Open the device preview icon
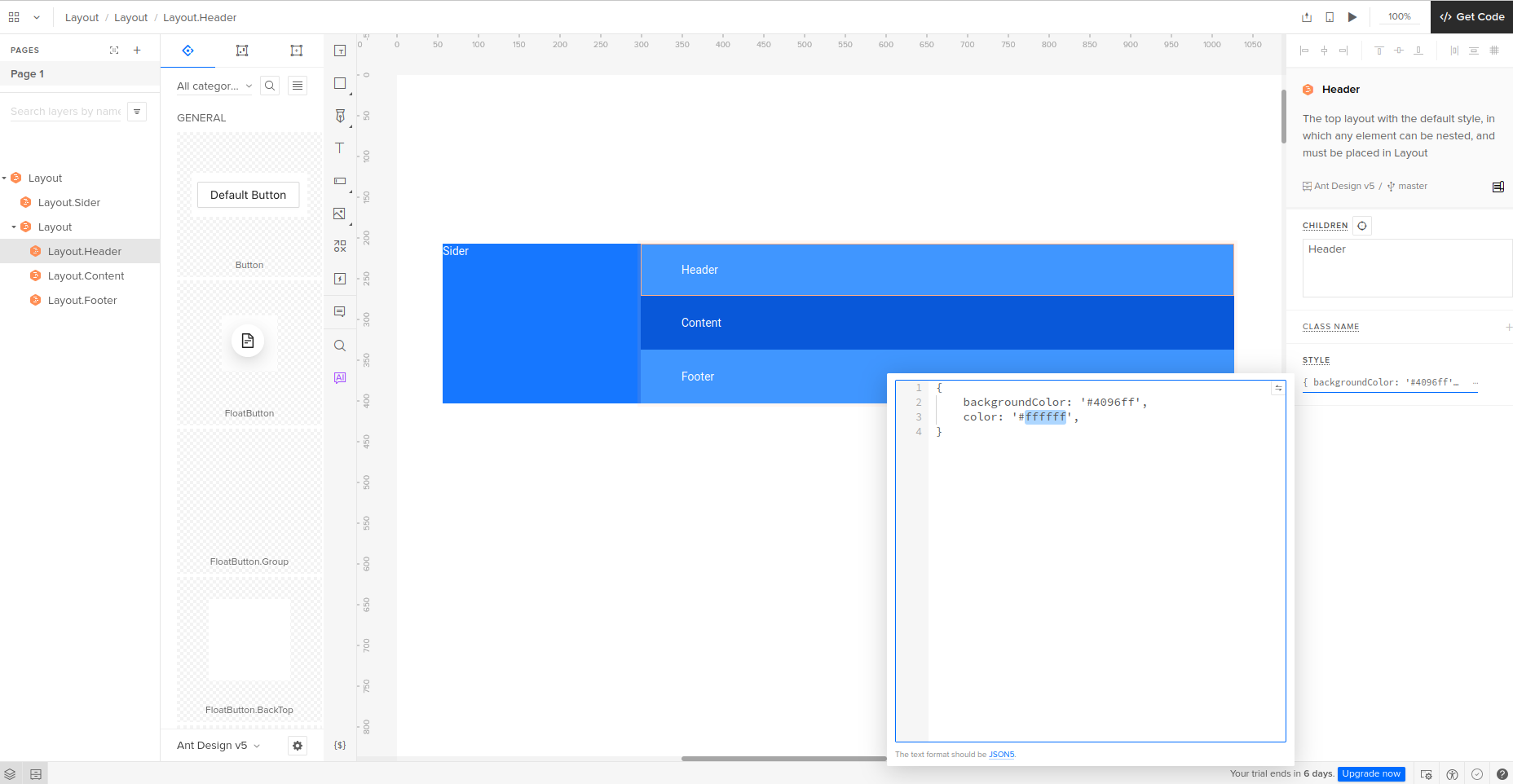This screenshot has width=1513, height=784. point(1330,17)
